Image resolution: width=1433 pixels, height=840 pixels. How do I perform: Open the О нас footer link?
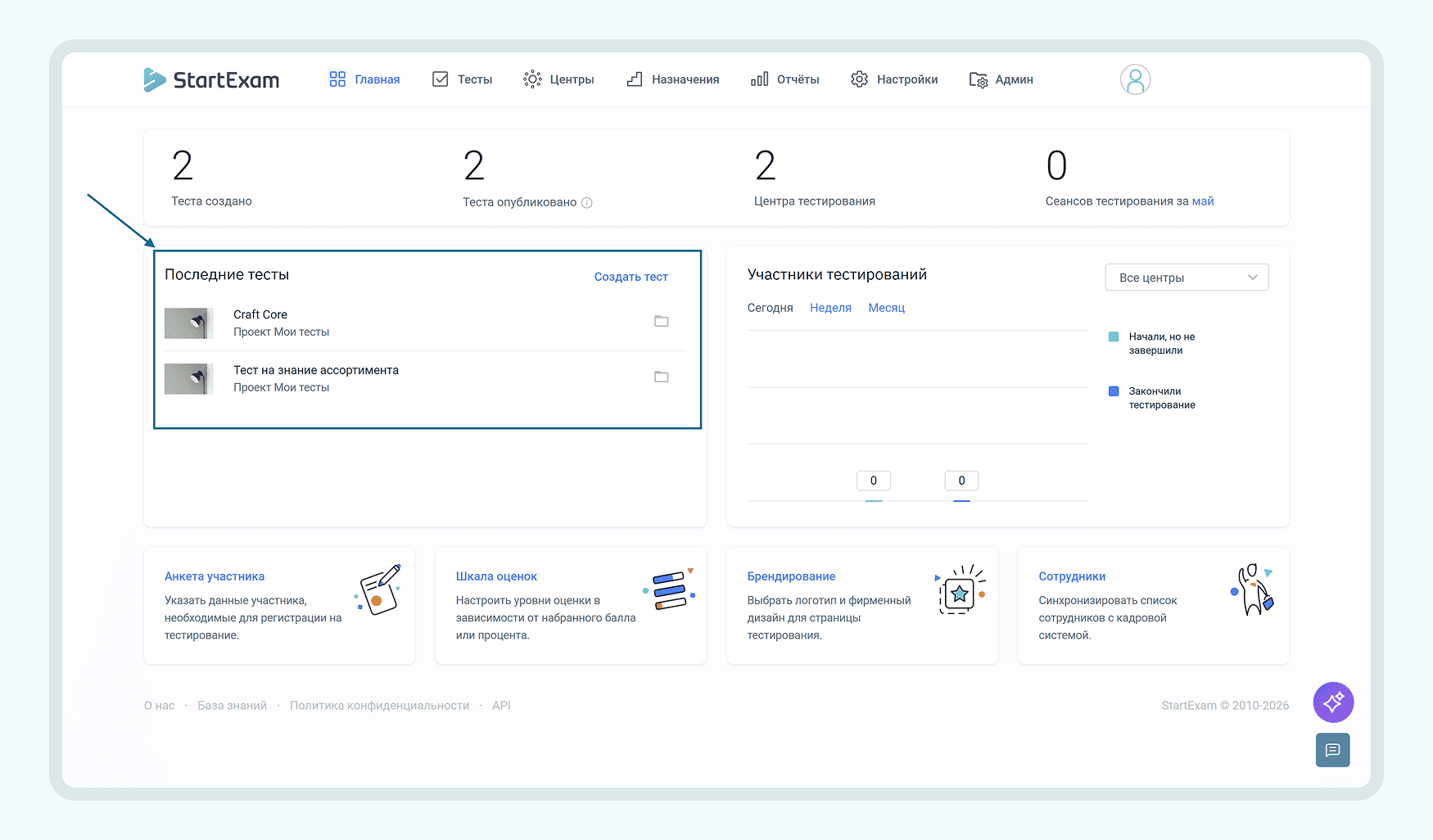(160, 706)
